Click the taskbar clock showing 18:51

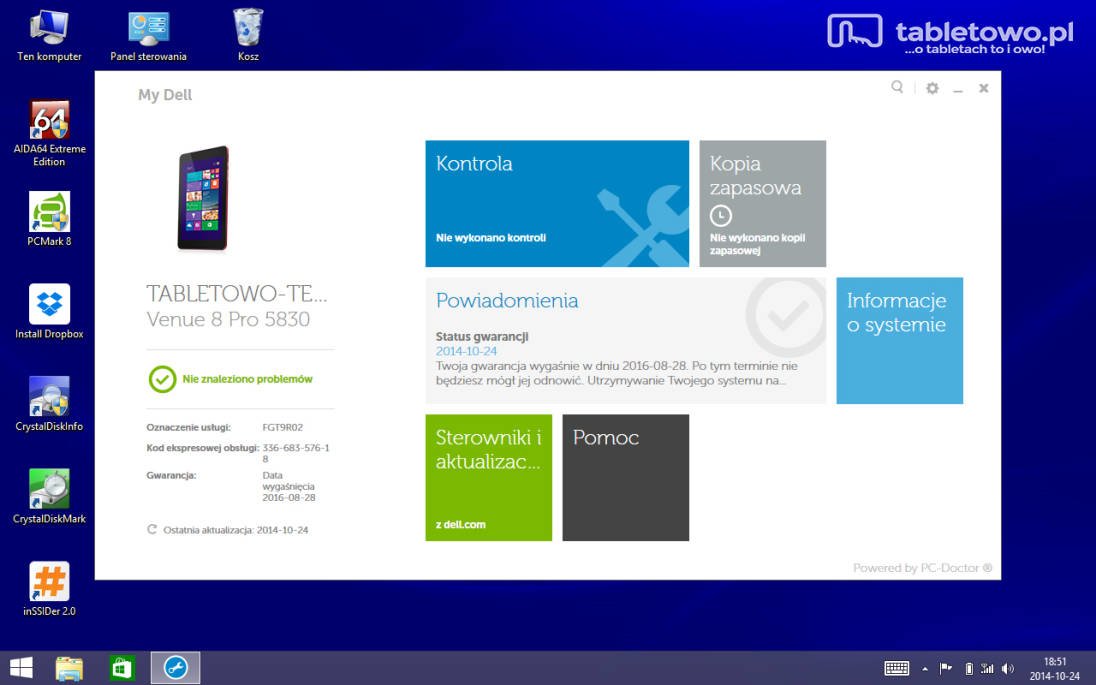(x=1055, y=668)
